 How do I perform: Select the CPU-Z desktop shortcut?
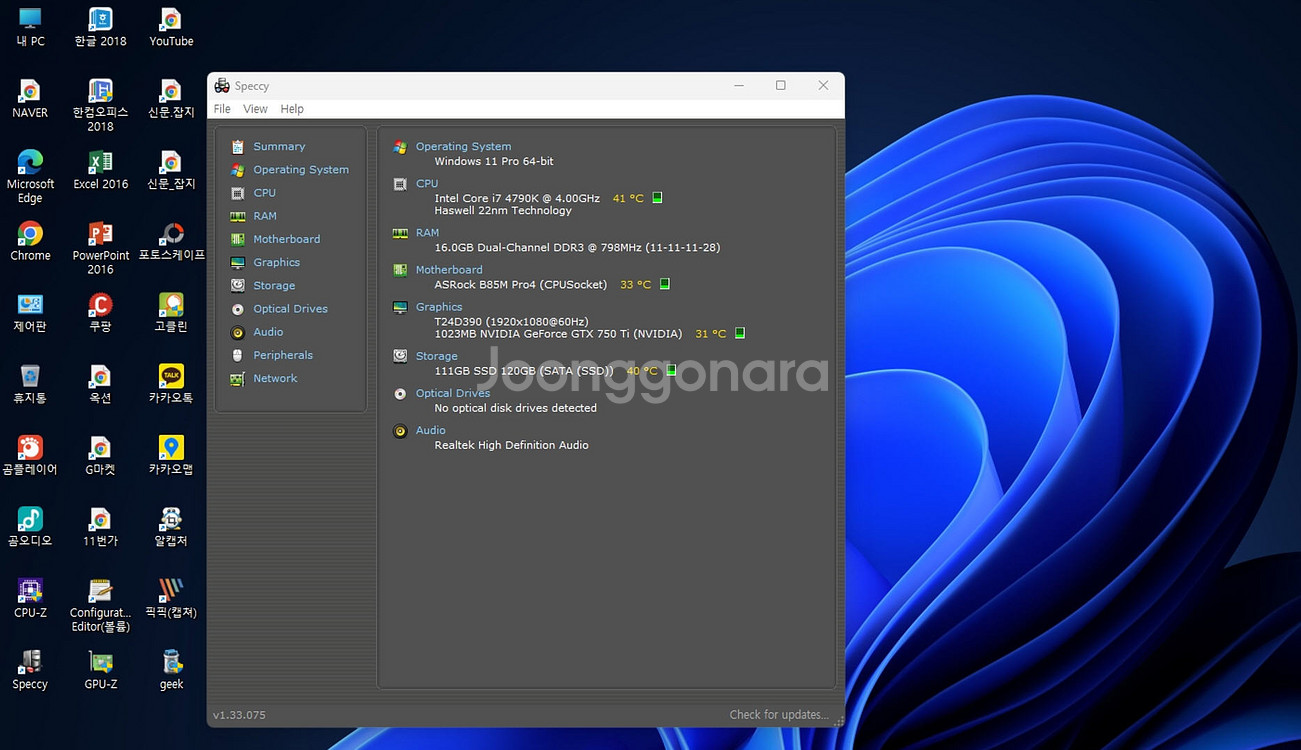30,597
